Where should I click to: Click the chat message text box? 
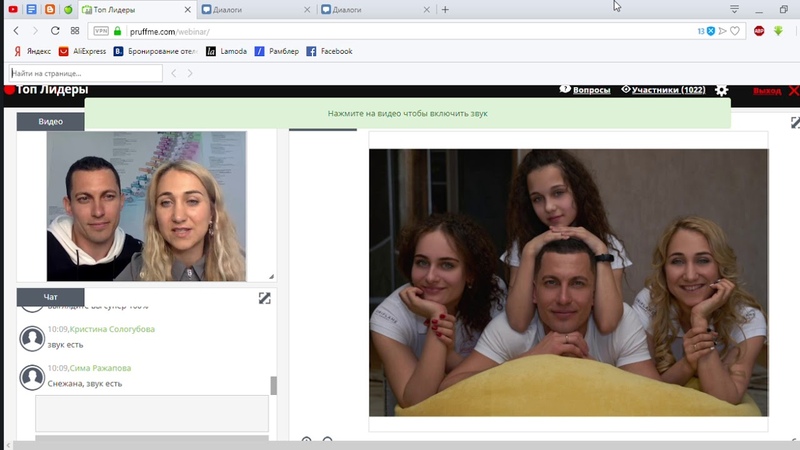(152, 413)
